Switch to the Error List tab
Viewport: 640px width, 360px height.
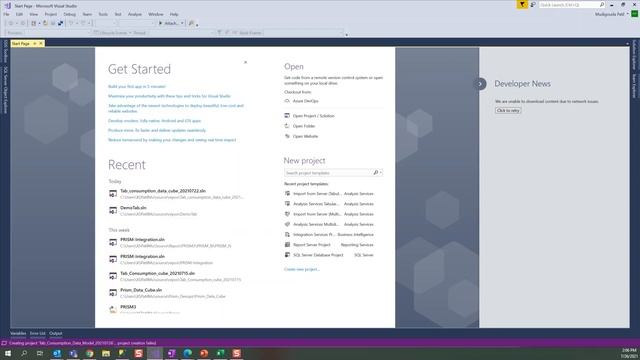38,333
